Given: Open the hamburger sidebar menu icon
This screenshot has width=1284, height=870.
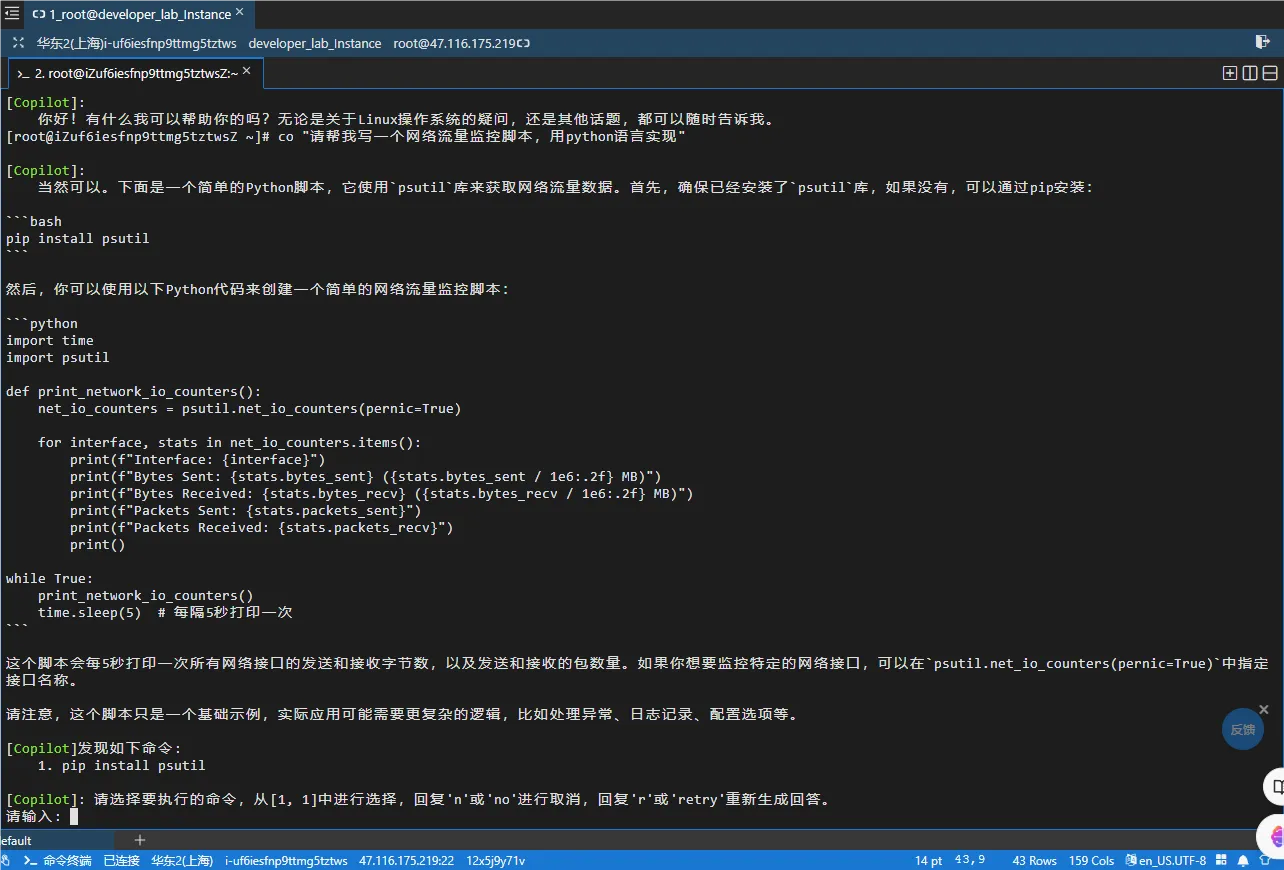Looking at the screenshot, I should click(x=12, y=13).
